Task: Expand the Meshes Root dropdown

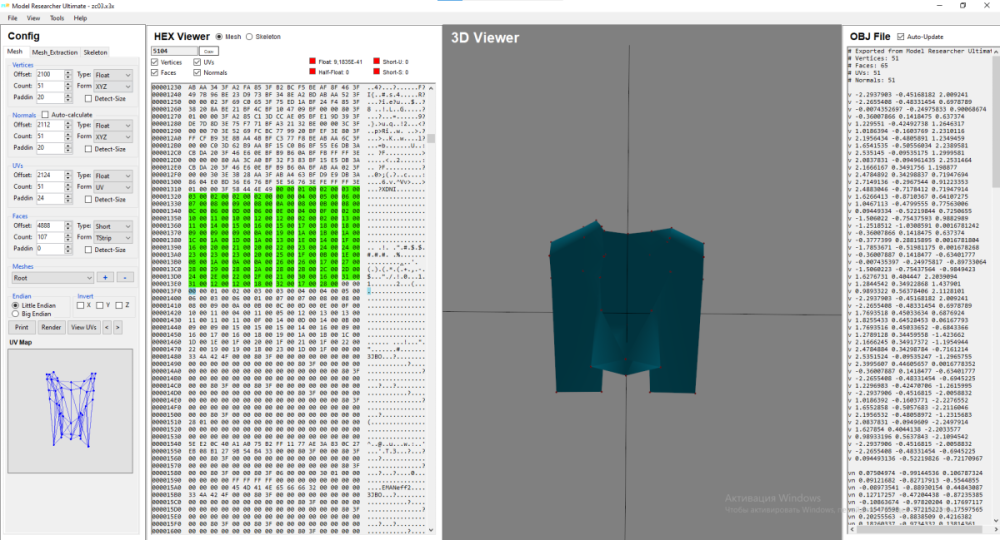Action: 53,277
